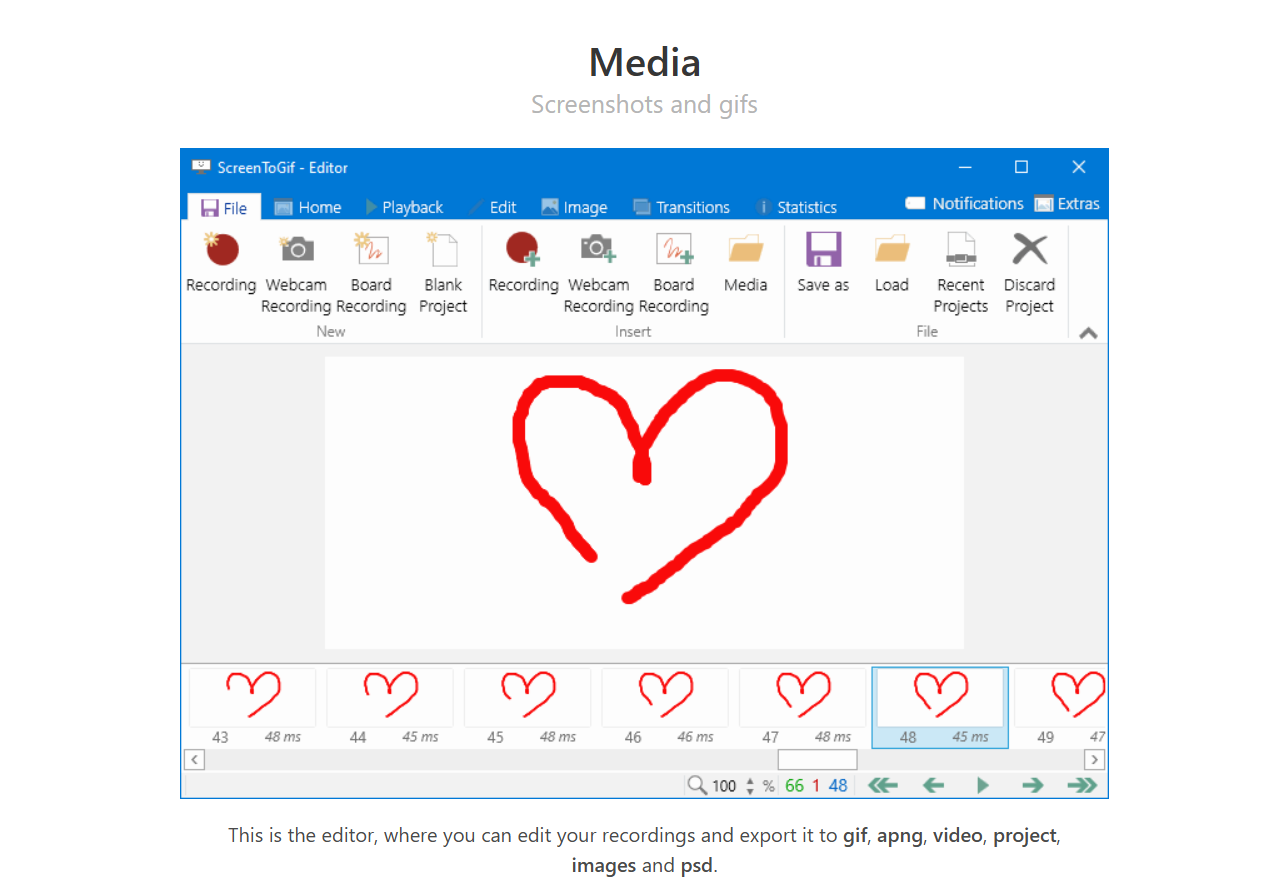1273x896 pixels.
Task: Insert Media from file
Action: [745, 263]
